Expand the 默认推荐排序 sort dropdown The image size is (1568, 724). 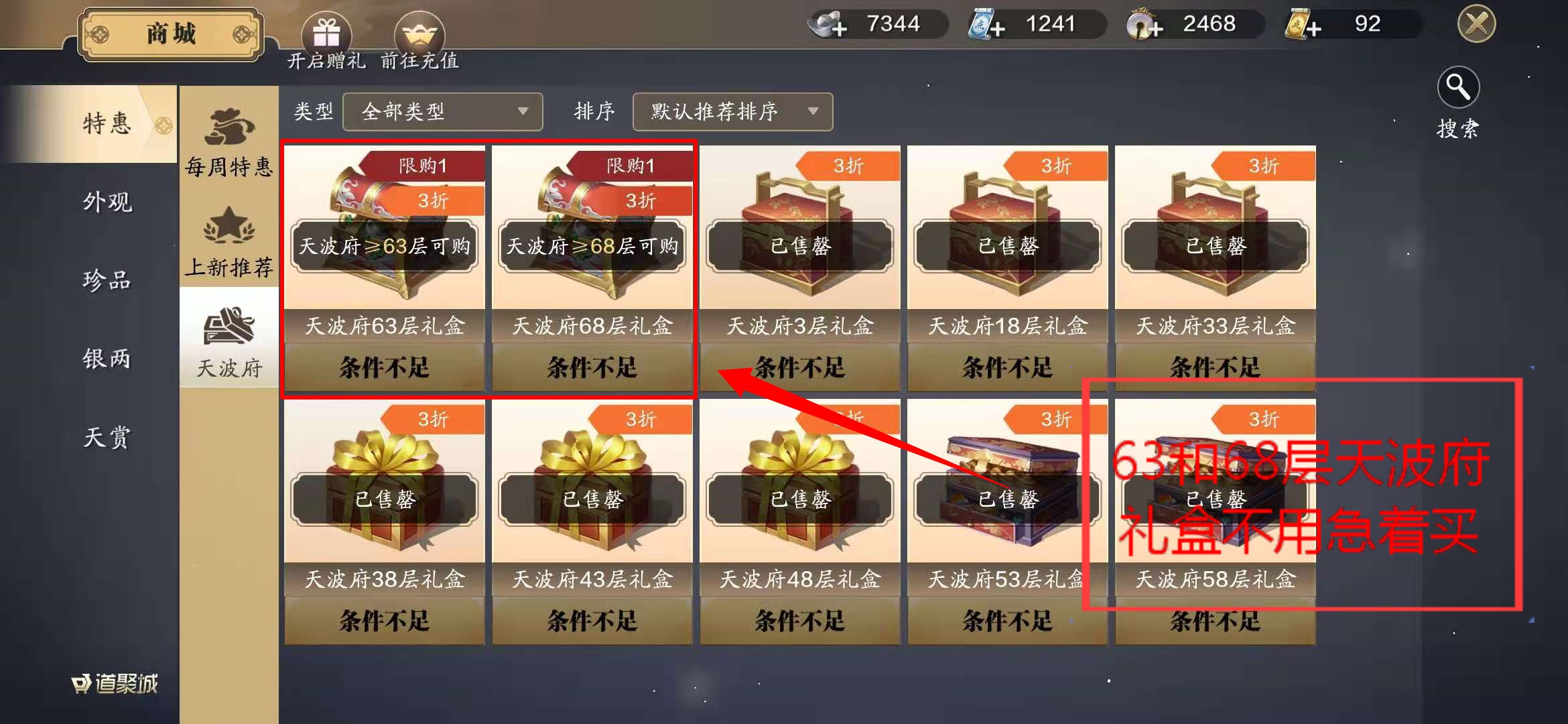pos(733,111)
